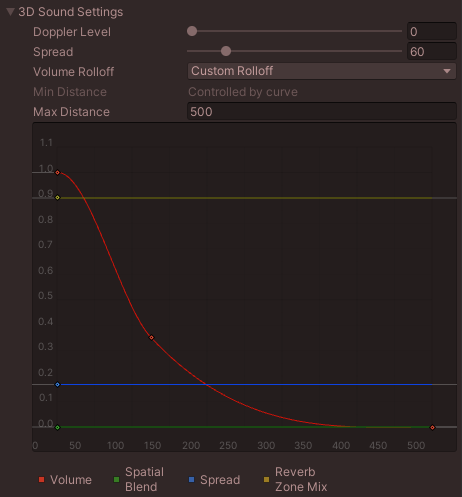This screenshot has width=462, height=497.
Task: Click the Volume Rolloff label
Action: 73,72
